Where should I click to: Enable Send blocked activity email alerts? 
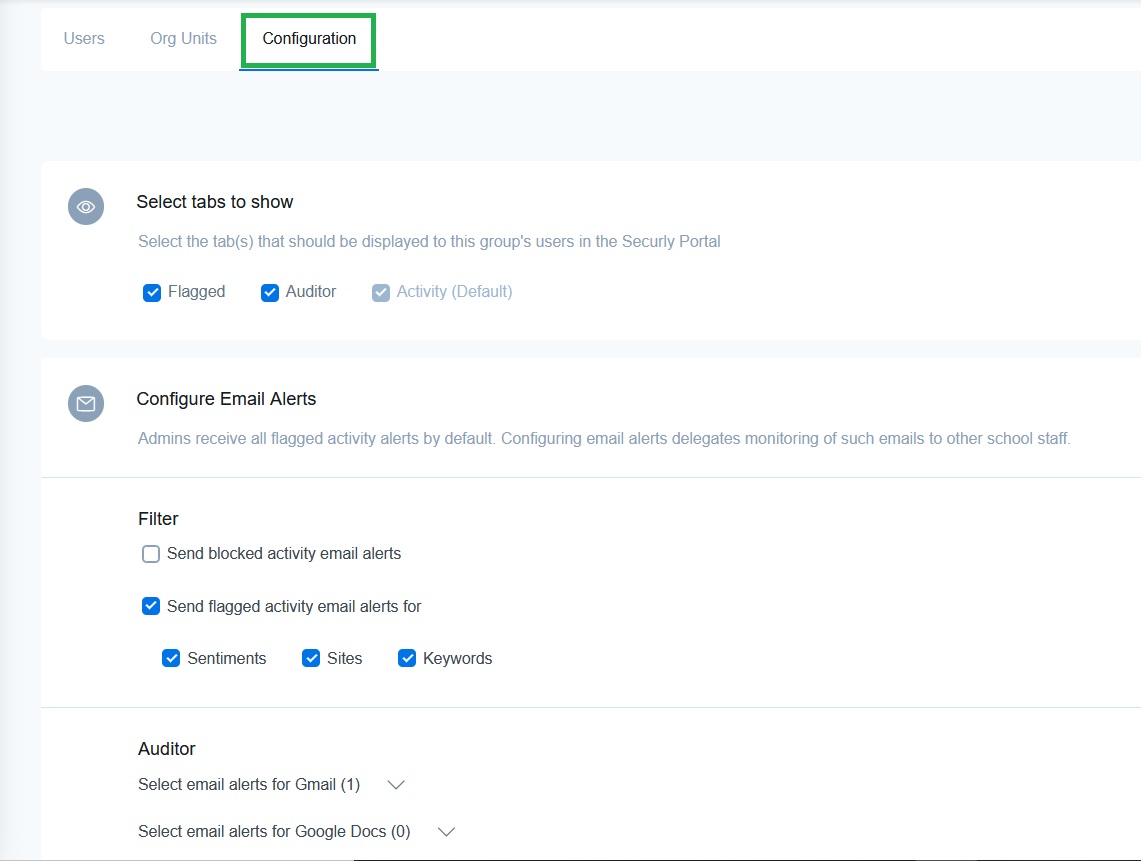click(151, 554)
